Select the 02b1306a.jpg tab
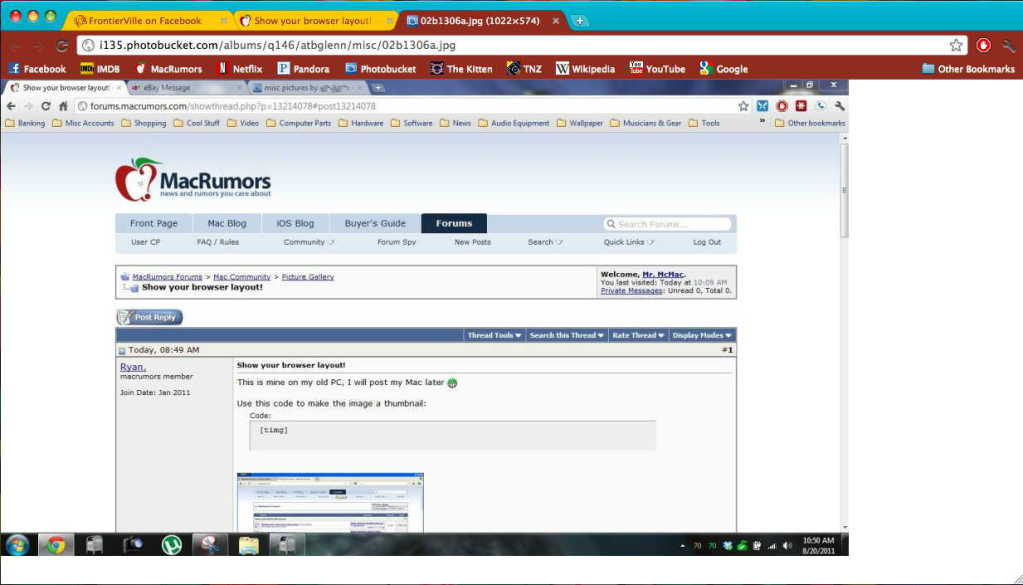1023x585 pixels. point(481,21)
